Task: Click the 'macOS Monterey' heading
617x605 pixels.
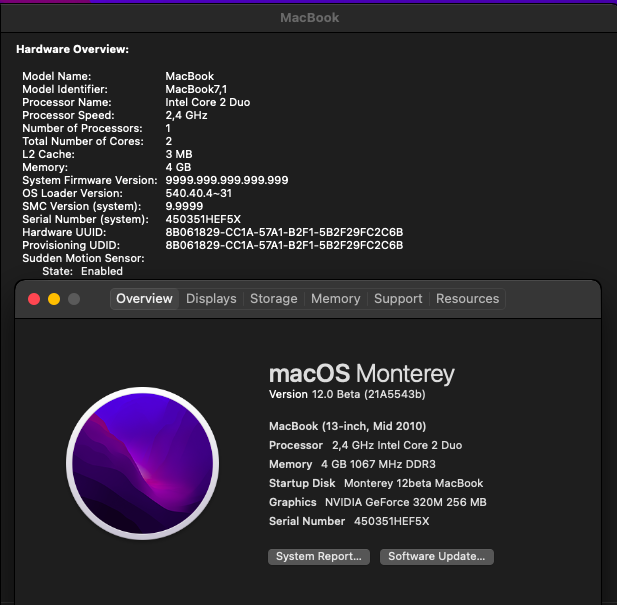Action: pyautogui.click(x=362, y=373)
